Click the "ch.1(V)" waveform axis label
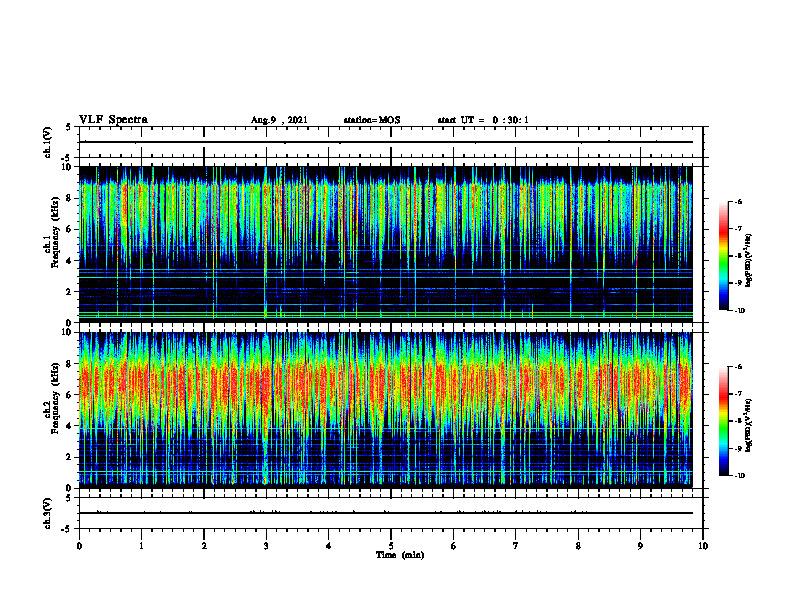Image resolution: width=792 pixels, height=612 pixels. [47, 142]
